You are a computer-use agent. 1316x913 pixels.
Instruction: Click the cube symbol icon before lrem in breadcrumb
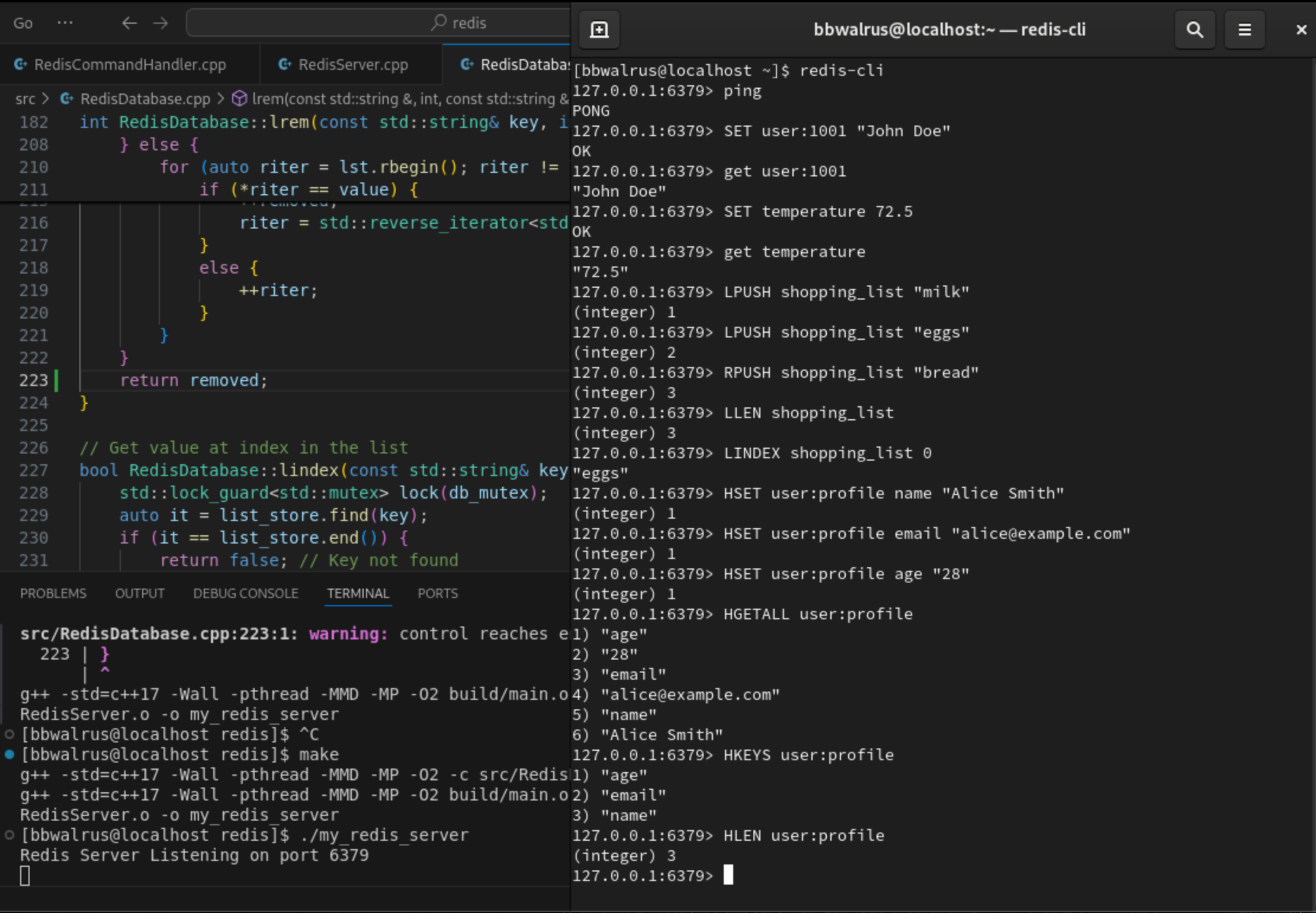pos(239,98)
